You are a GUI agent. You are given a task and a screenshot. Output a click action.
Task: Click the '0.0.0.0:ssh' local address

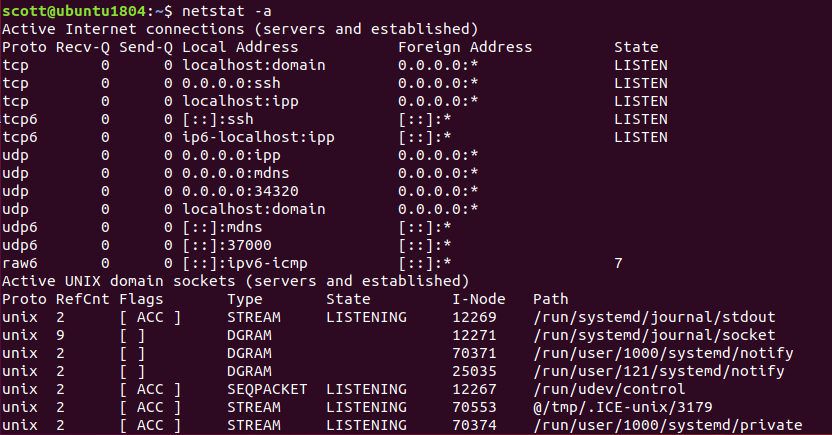(x=231, y=83)
